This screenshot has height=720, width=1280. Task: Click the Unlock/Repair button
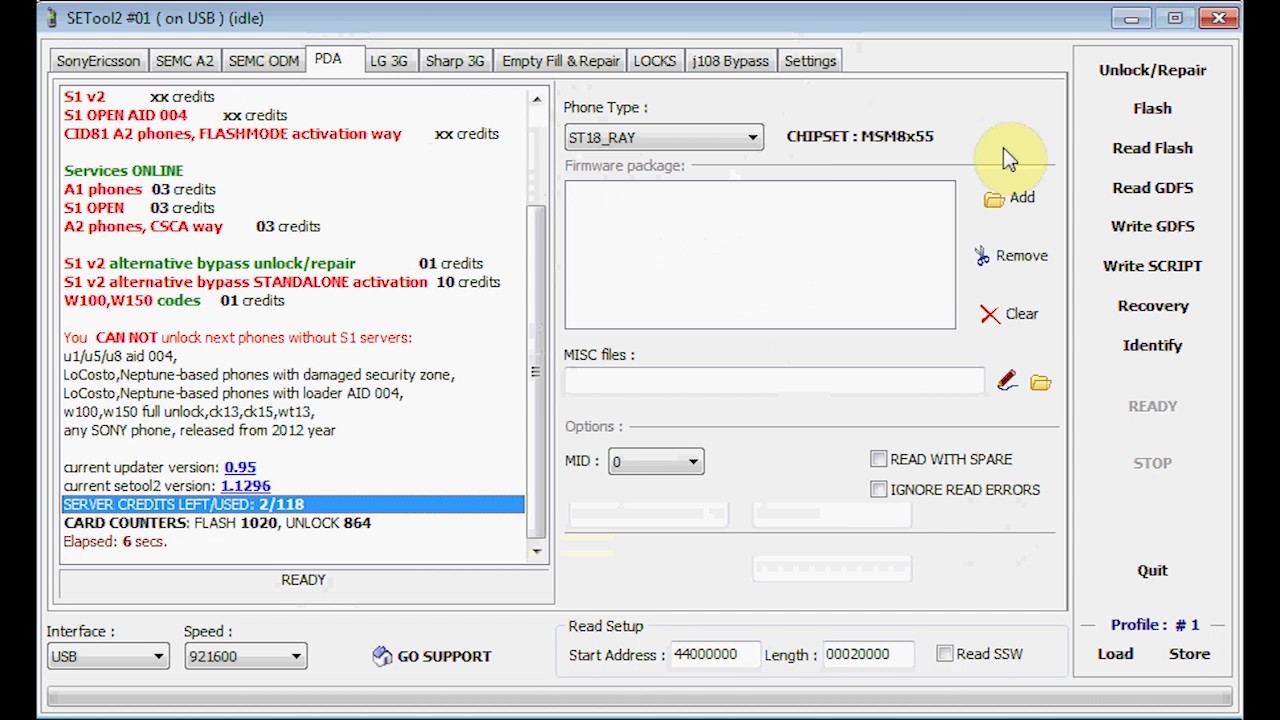point(1152,70)
